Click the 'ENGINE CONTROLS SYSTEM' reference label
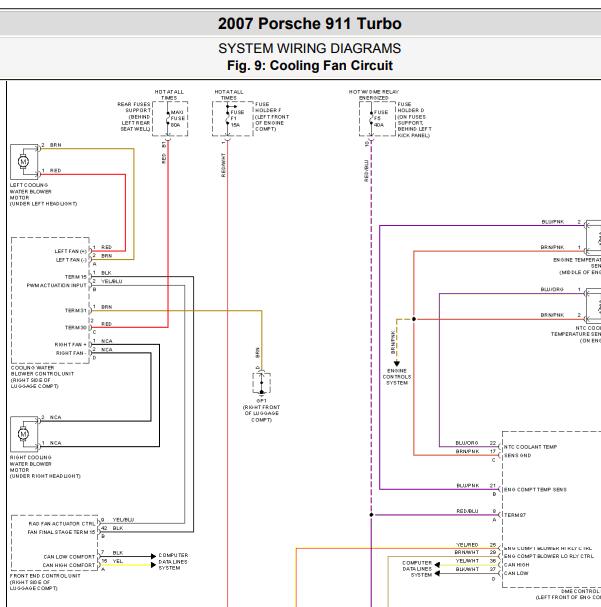601x607 pixels. click(397, 377)
